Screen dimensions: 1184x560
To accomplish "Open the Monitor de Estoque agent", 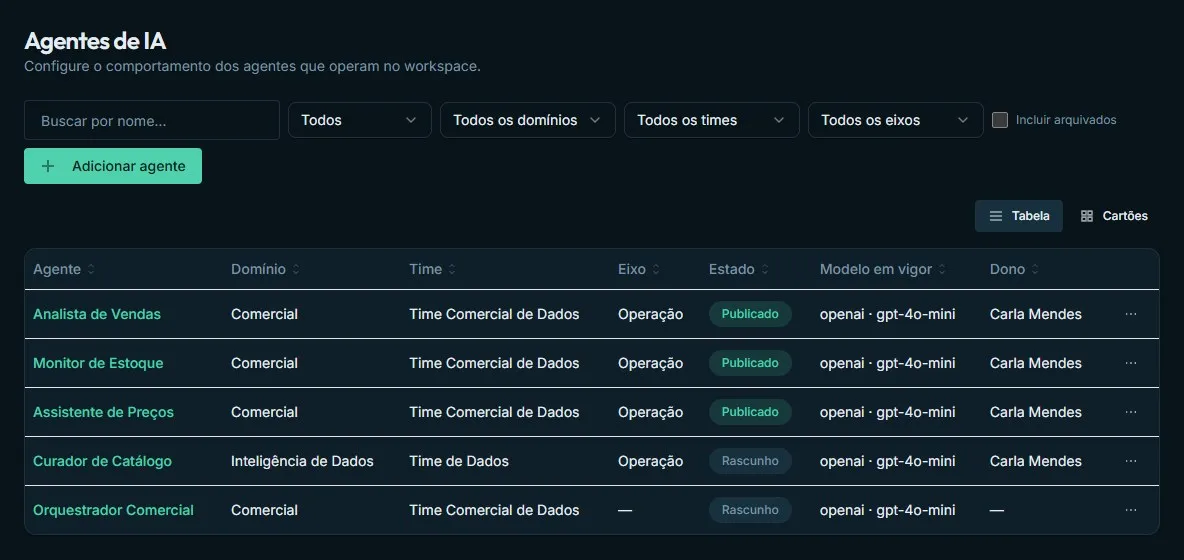I will pyautogui.click(x=98, y=363).
